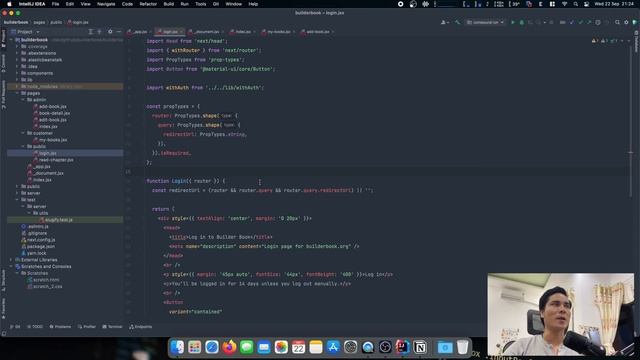Open the Code menu
The image size is (640, 360).
click(127, 4)
